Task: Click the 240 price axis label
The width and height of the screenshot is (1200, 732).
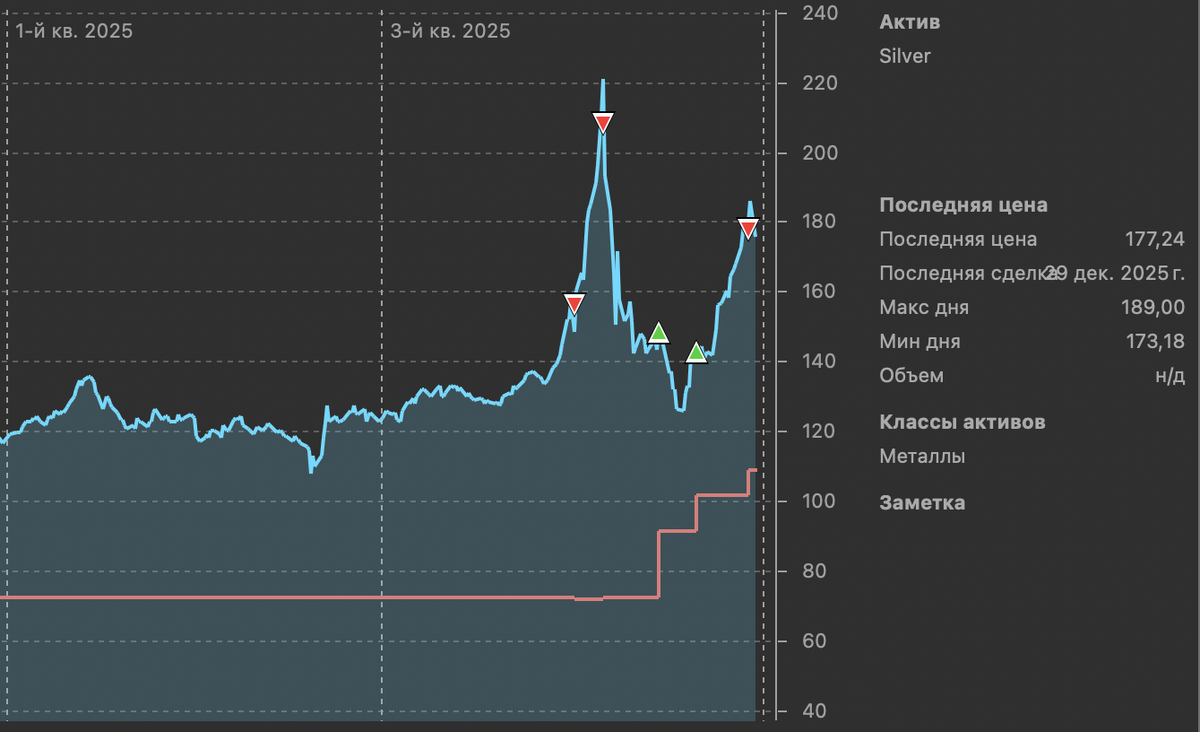Action: pyautogui.click(x=819, y=13)
